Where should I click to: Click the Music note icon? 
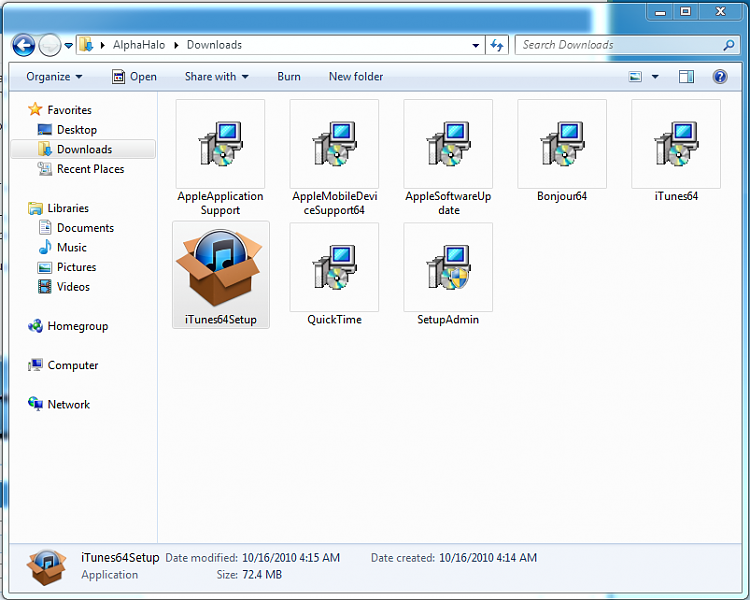pos(44,247)
